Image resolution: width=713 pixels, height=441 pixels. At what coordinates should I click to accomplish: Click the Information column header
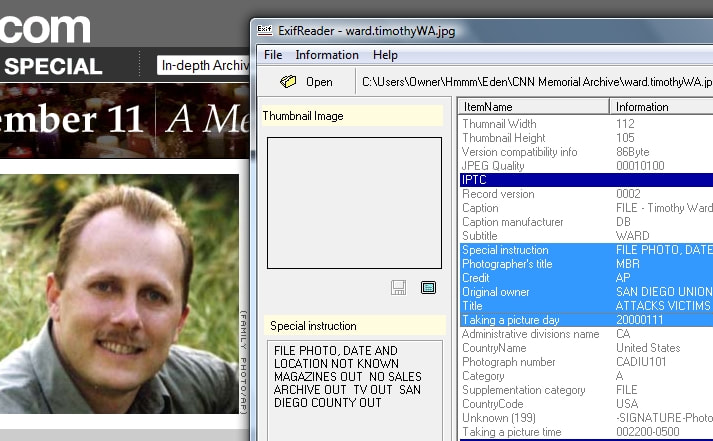pos(660,106)
